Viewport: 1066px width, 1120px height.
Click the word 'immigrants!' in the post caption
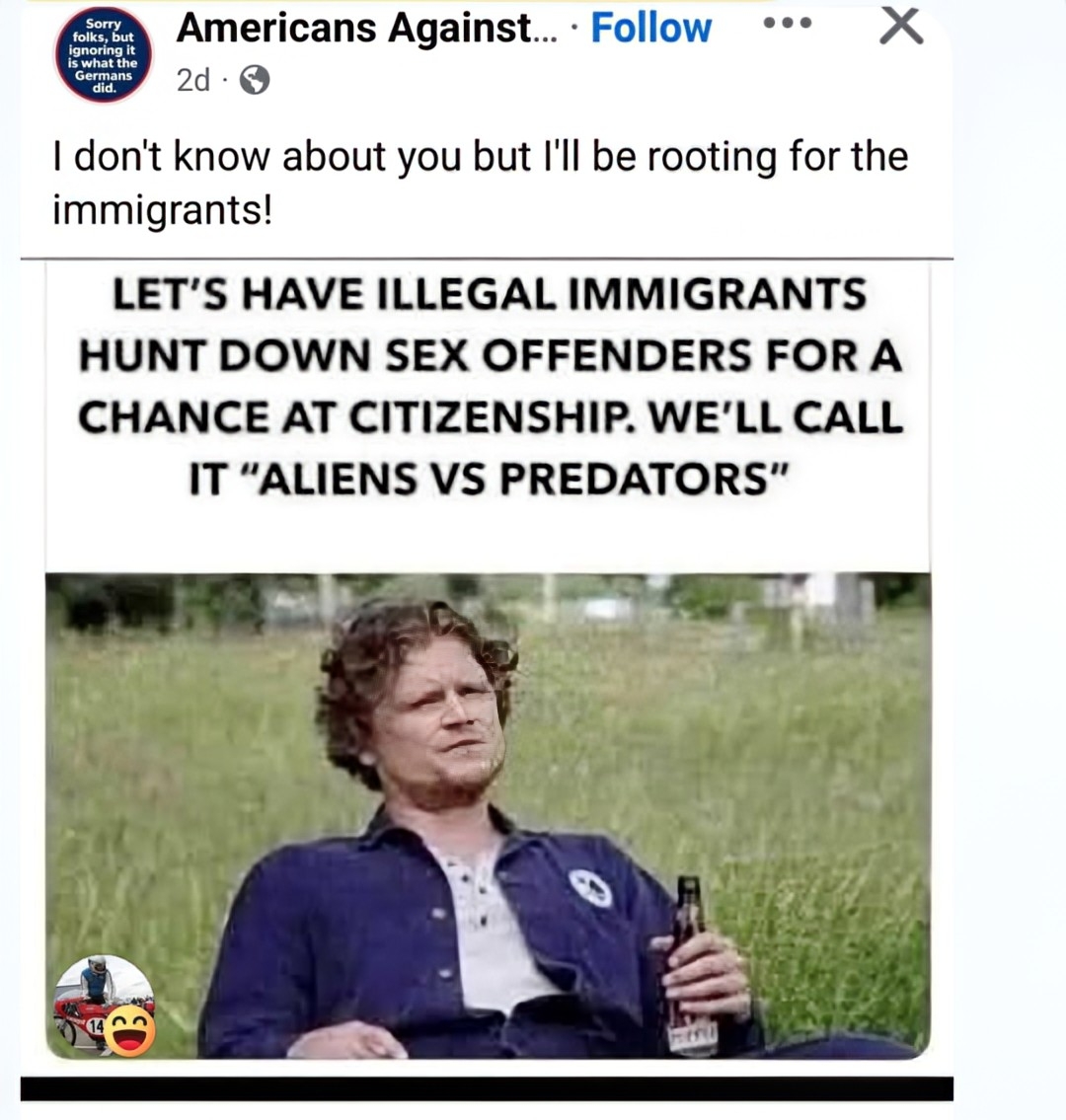(x=162, y=210)
